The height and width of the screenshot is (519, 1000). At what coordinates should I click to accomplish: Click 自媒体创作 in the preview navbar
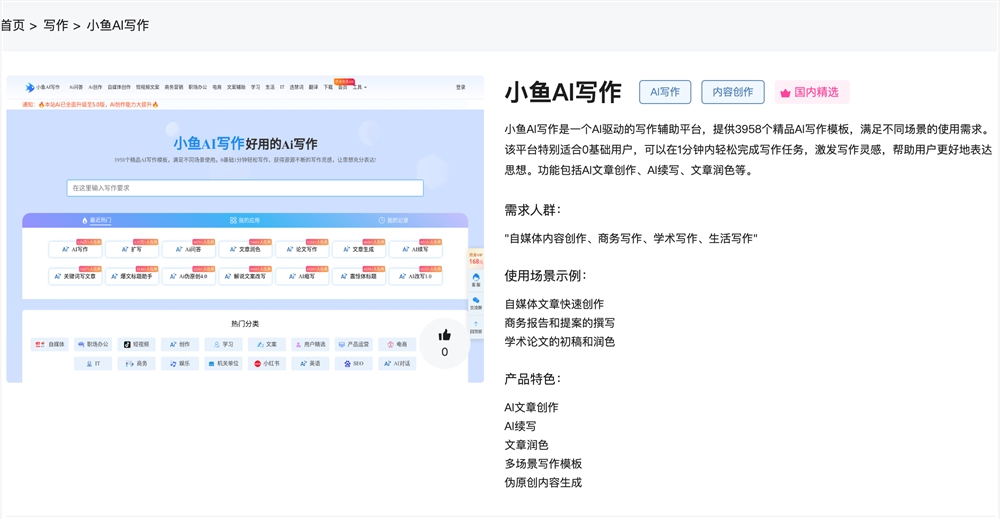coord(119,87)
